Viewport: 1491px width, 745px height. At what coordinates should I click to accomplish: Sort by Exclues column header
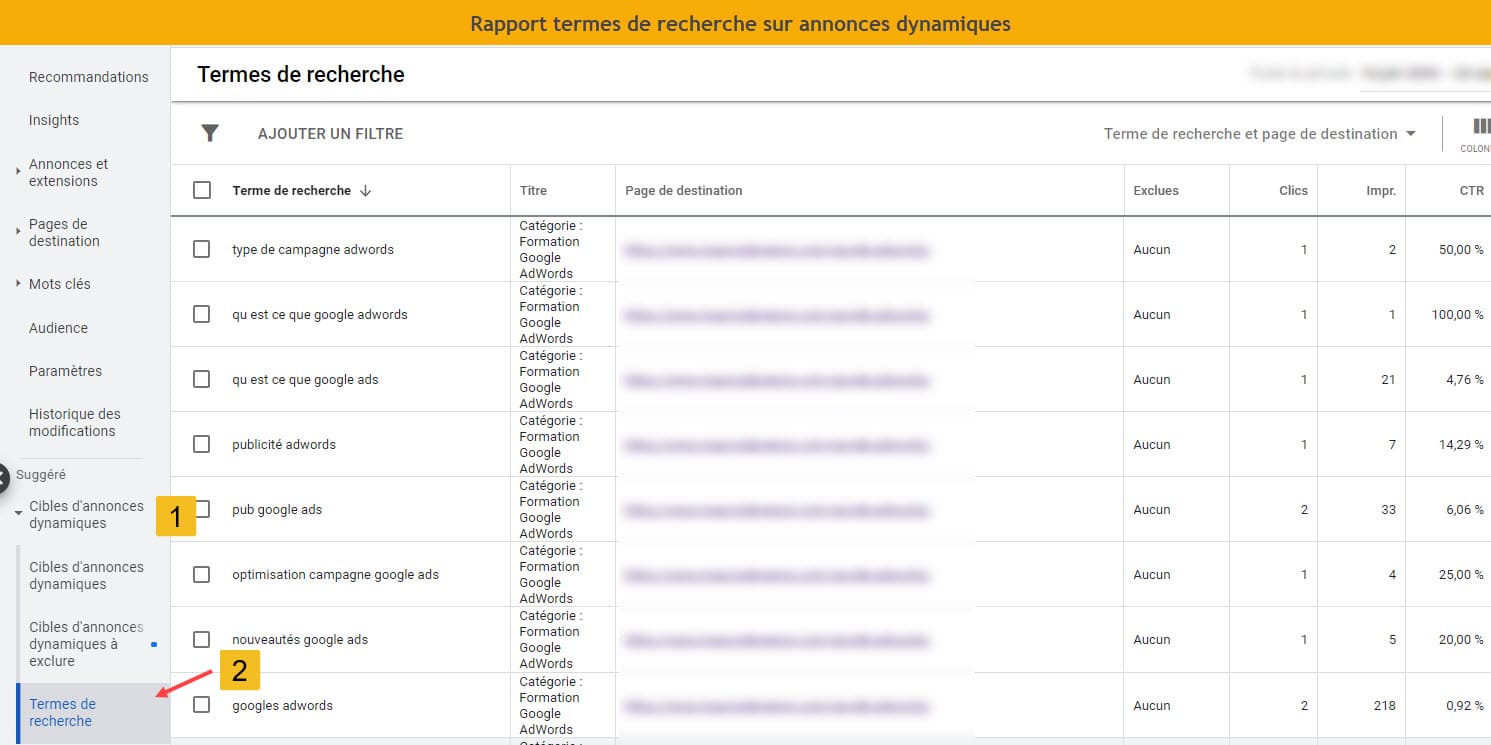pos(1156,191)
